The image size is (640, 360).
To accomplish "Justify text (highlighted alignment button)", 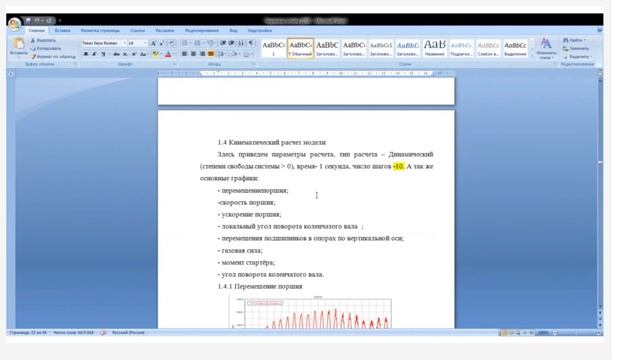I will point(211,54).
